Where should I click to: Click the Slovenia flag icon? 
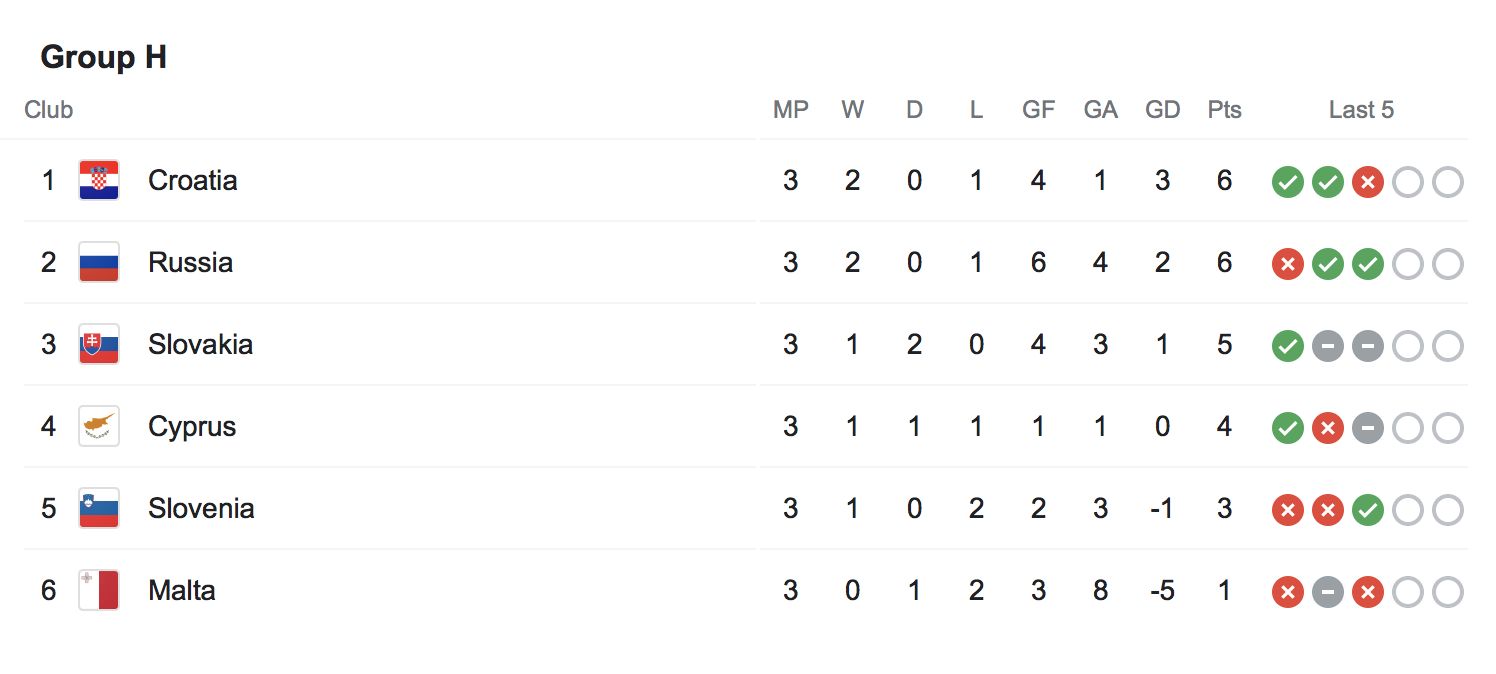tap(99, 509)
